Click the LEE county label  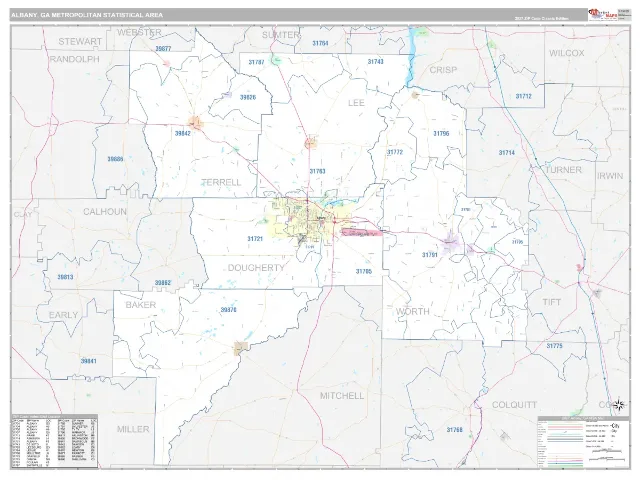(356, 103)
